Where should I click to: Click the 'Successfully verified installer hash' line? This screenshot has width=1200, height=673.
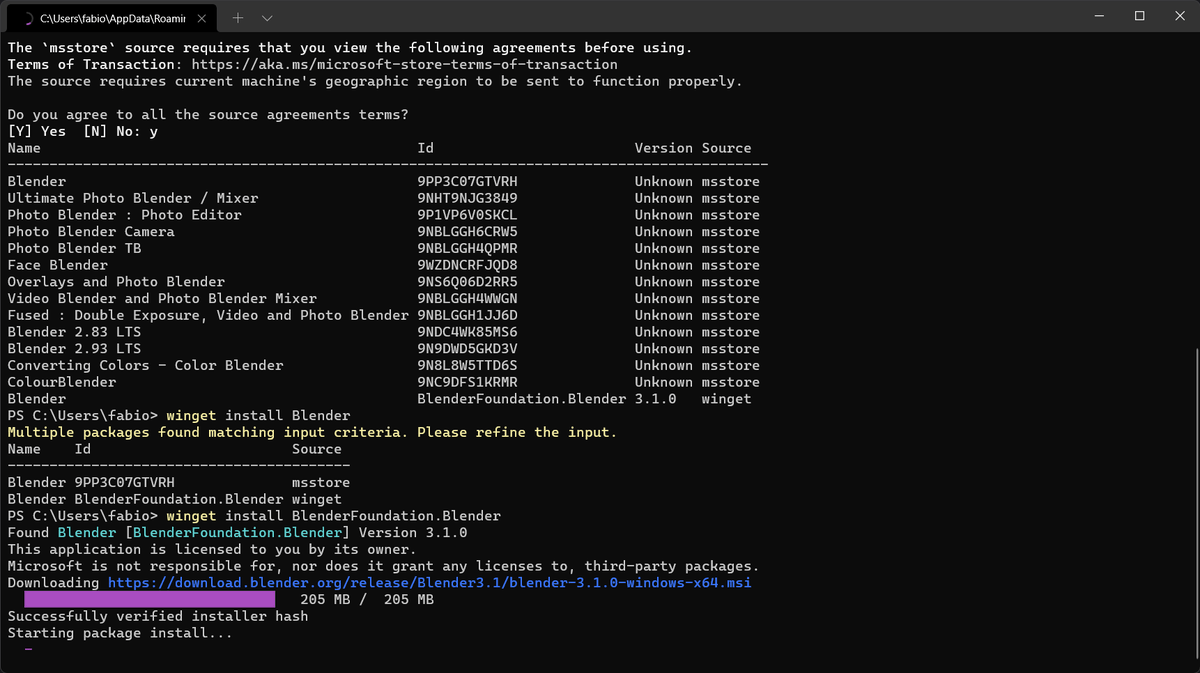coord(157,616)
